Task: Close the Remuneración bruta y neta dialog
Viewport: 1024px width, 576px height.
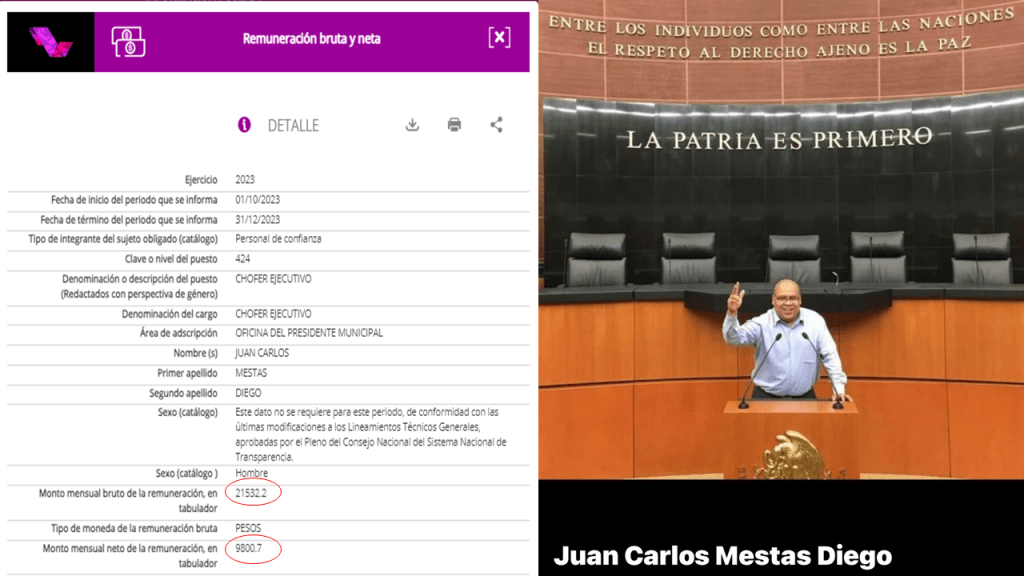Action: [499, 38]
